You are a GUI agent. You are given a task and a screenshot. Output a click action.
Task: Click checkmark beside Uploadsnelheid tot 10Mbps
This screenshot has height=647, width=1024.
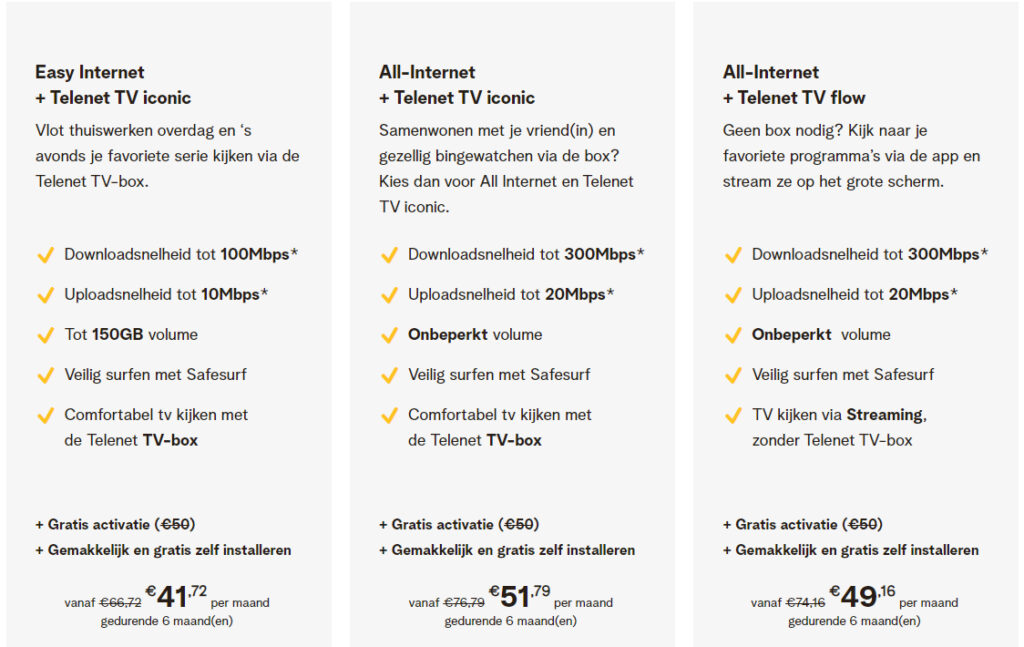coord(46,295)
